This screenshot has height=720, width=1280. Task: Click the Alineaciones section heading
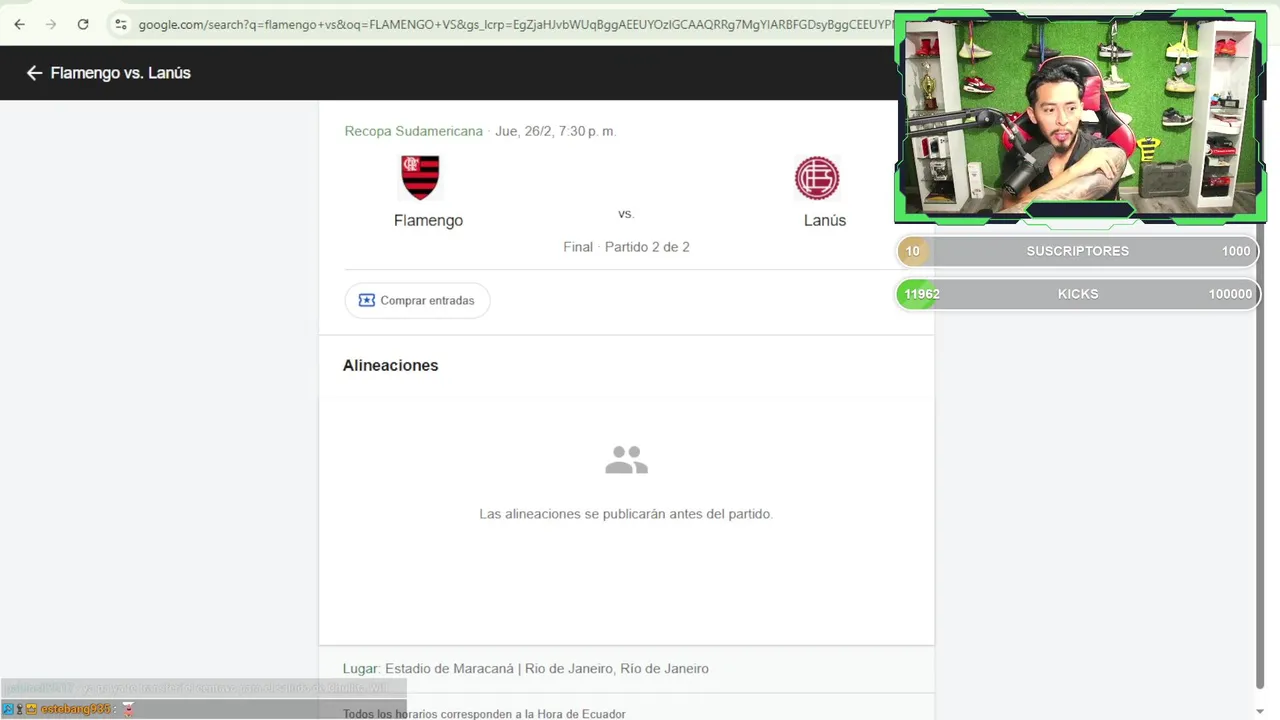click(x=390, y=366)
